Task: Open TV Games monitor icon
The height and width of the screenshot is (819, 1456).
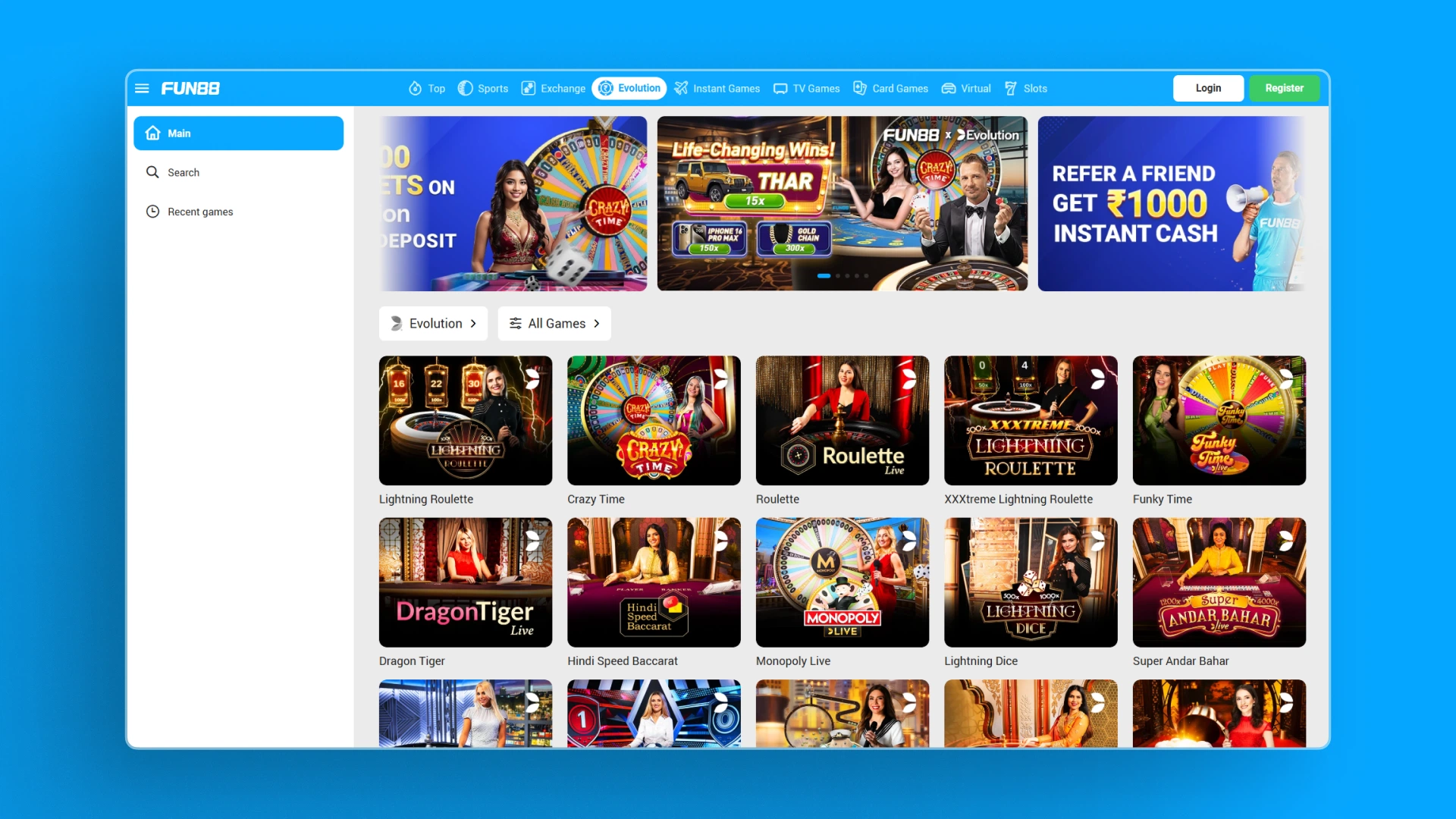Action: click(780, 89)
